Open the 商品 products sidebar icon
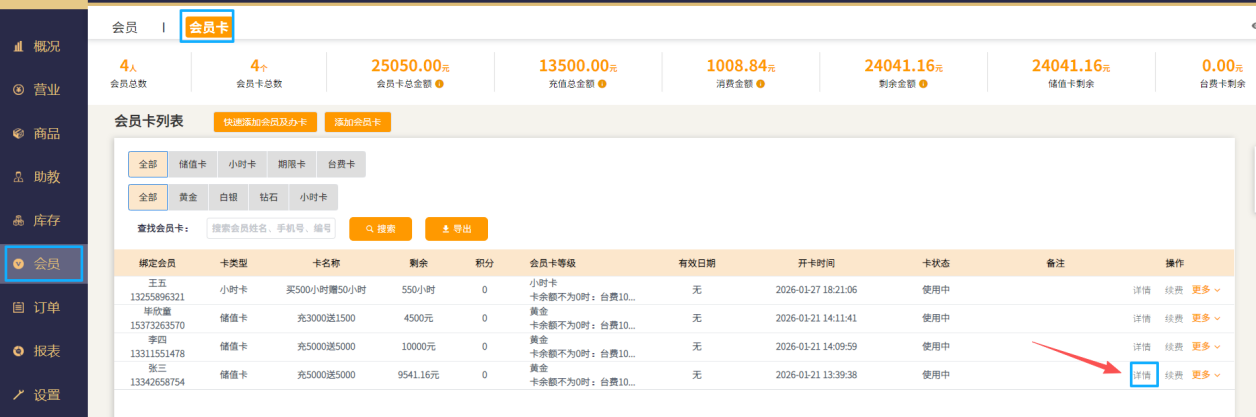Viewport: 1256px width, 417px height. click(x=18, y=133)
